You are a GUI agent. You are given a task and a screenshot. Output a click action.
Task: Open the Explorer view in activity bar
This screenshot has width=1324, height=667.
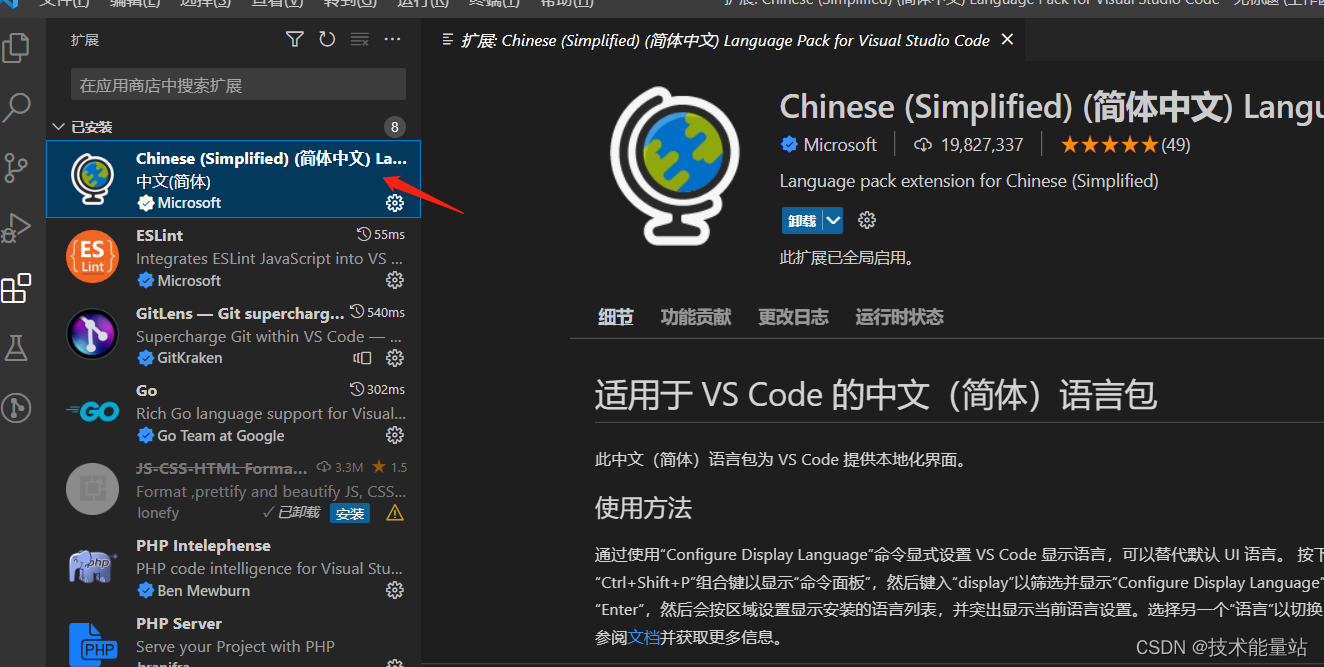(16, 47)
